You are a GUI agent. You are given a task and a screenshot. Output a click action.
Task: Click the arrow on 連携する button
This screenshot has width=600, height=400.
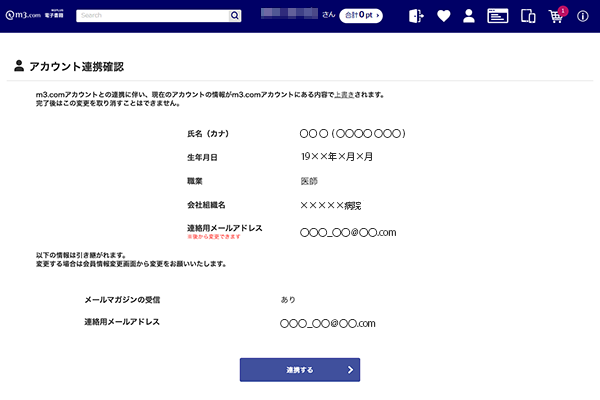coord(349,370)
